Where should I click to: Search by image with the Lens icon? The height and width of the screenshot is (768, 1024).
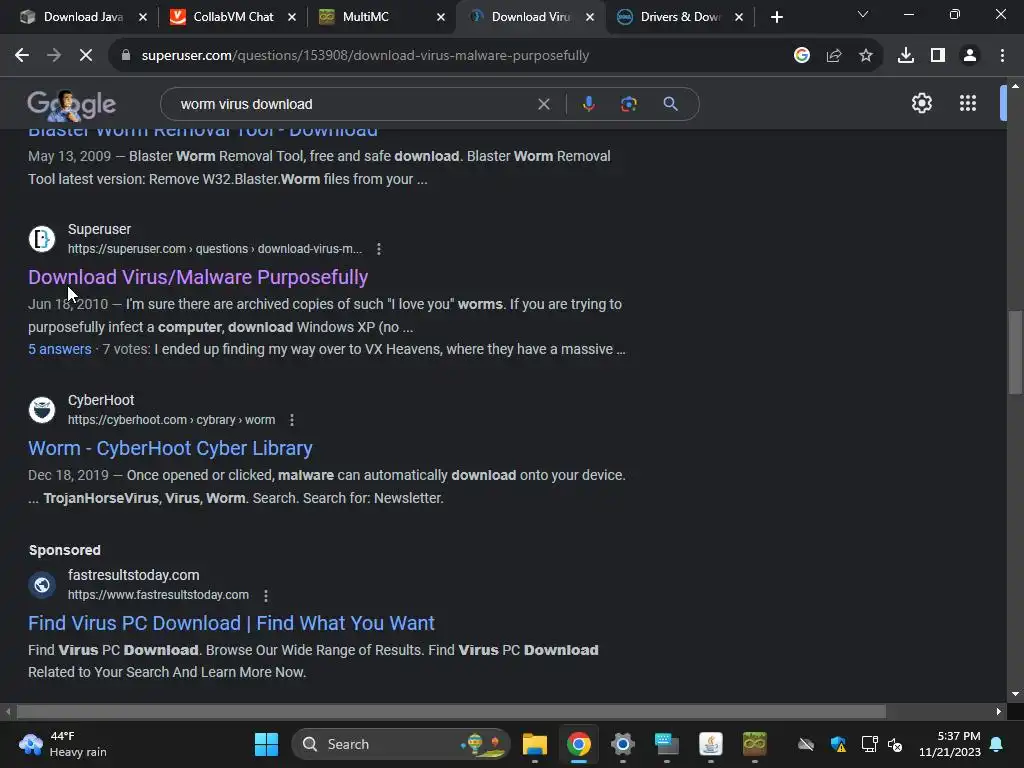[x=628, y=104]
